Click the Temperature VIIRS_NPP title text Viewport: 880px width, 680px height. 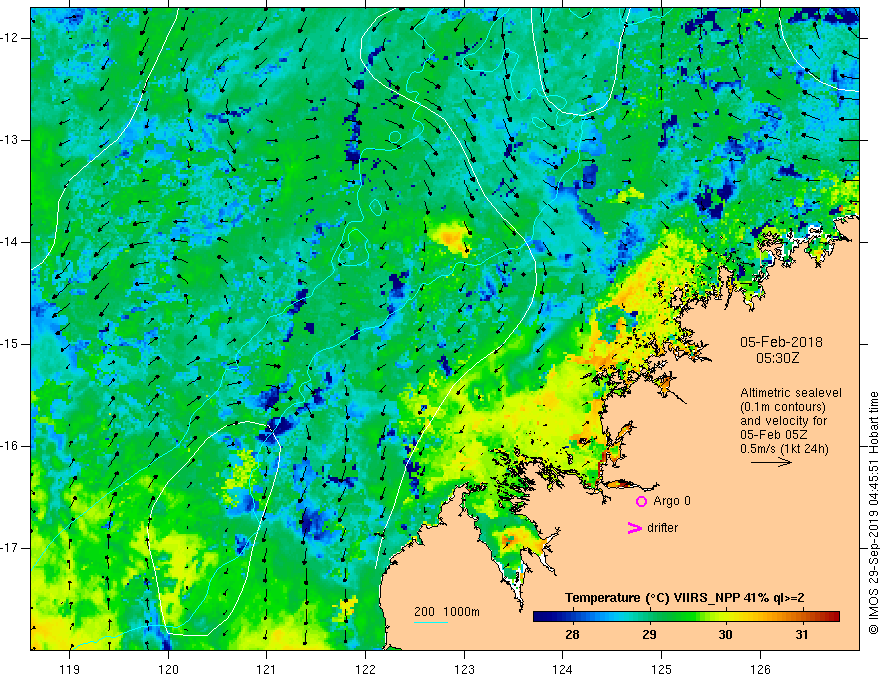pyautogui.click(x=685, y=598)
